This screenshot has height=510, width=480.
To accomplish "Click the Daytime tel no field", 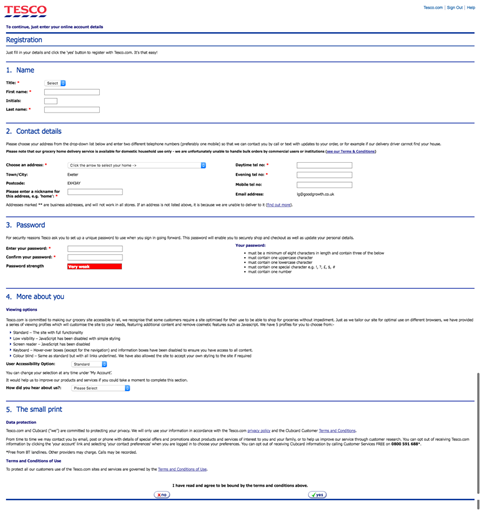I will [324, 165].
